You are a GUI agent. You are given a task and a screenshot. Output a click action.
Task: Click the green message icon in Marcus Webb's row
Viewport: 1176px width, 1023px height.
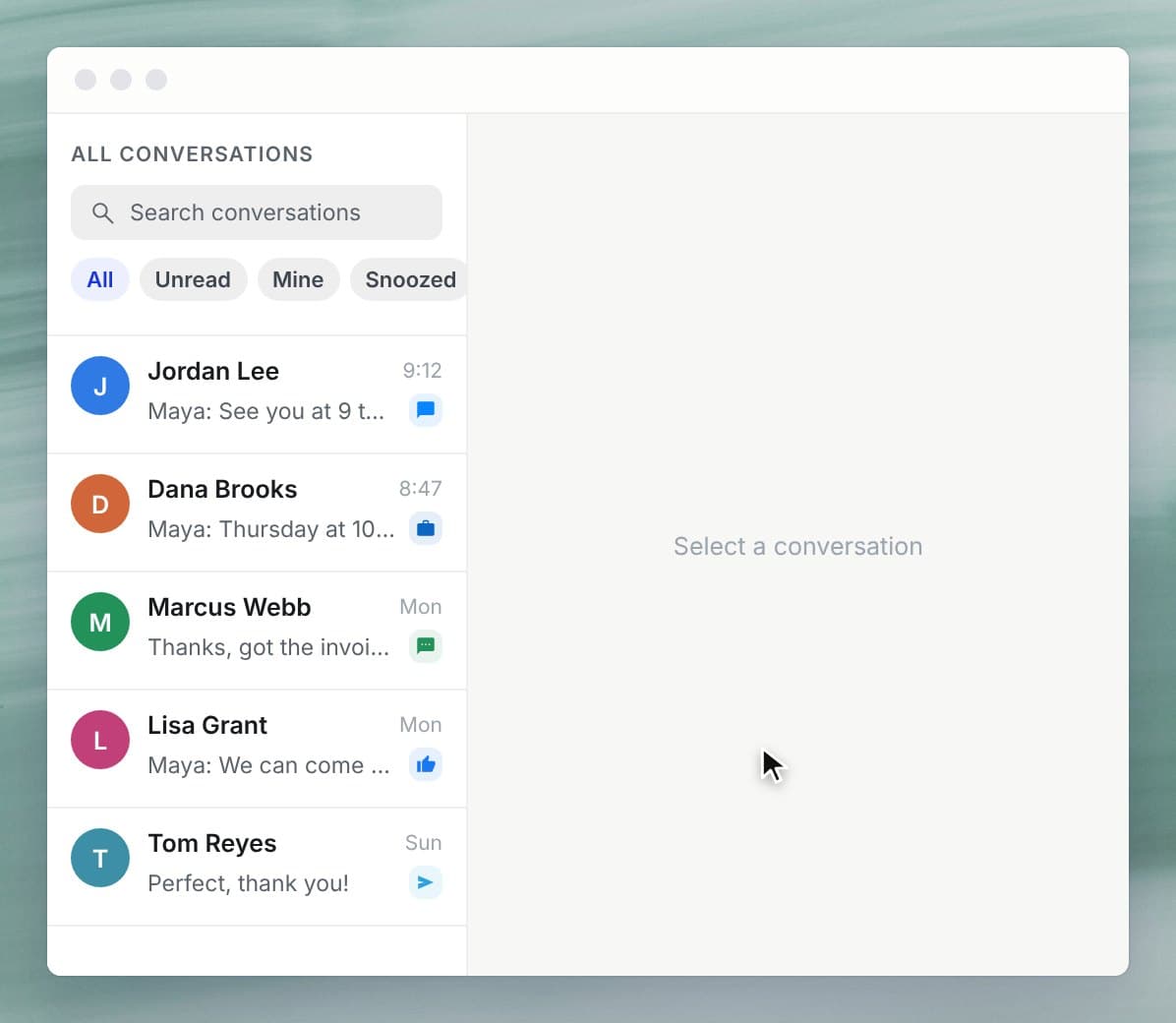click(425, 646)
